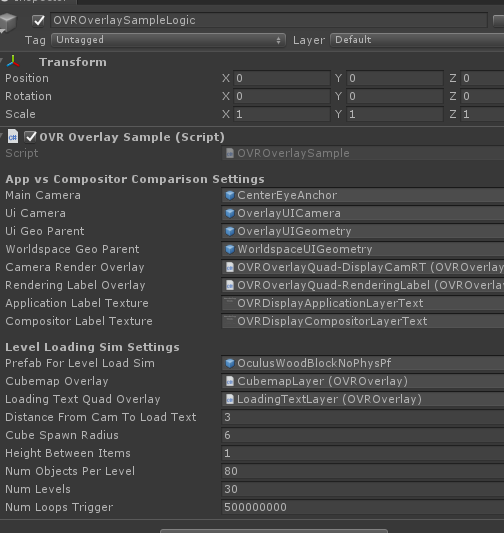504x533 pixels.
Task: Open the Tag dropdown showing Untagged
Action: pos(168,40)
